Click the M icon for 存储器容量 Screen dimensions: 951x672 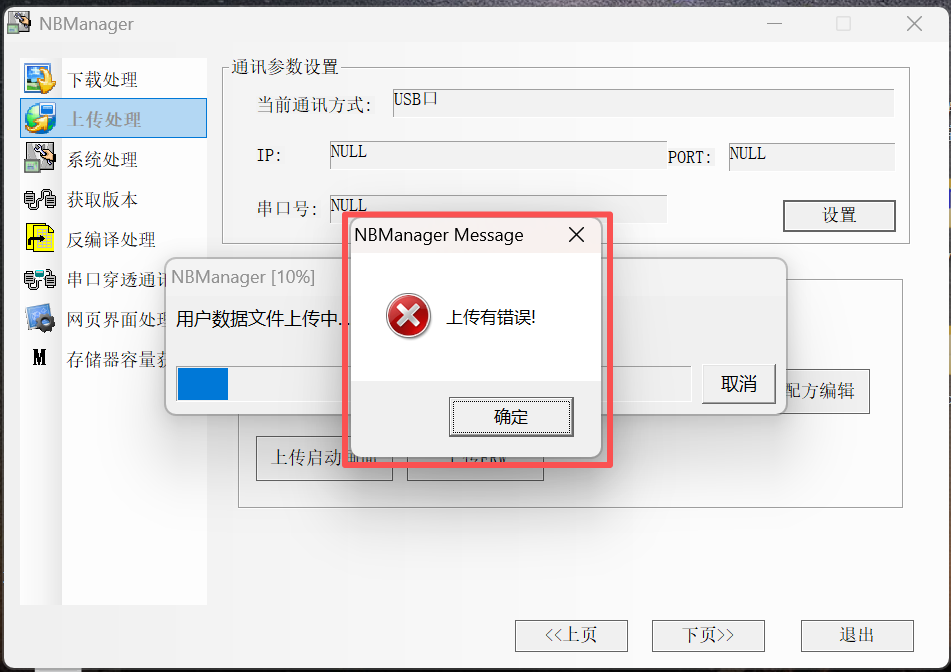tap(39, 358)
